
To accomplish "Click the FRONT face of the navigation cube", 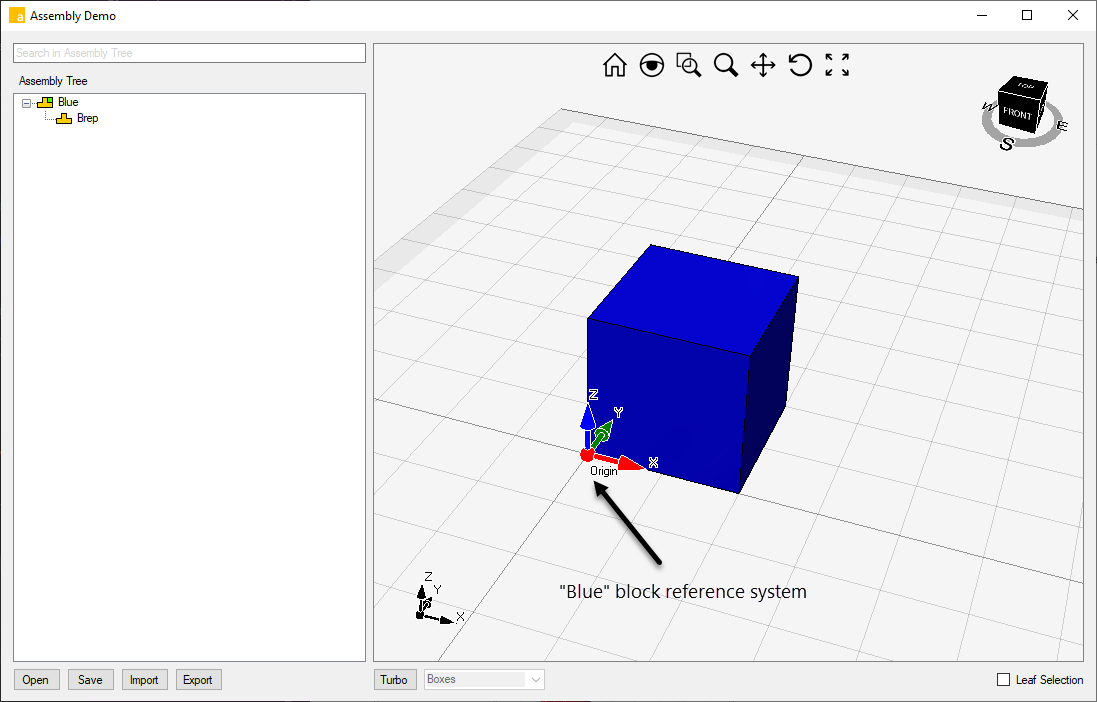I will (1019, 115).
